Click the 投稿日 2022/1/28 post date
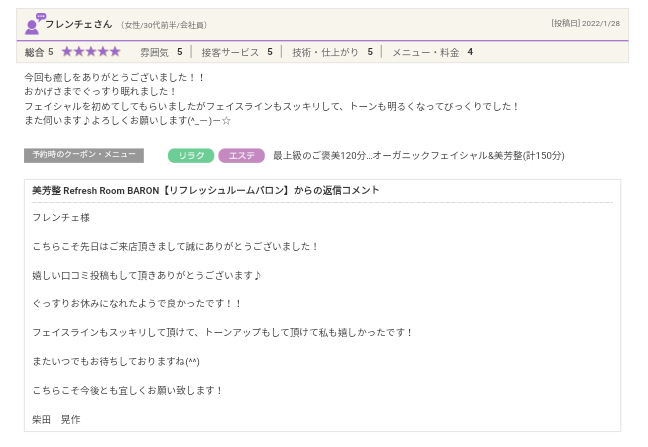The height and width of the screenshot is (447, 648). pyautogui.click(x=585, y=23)
